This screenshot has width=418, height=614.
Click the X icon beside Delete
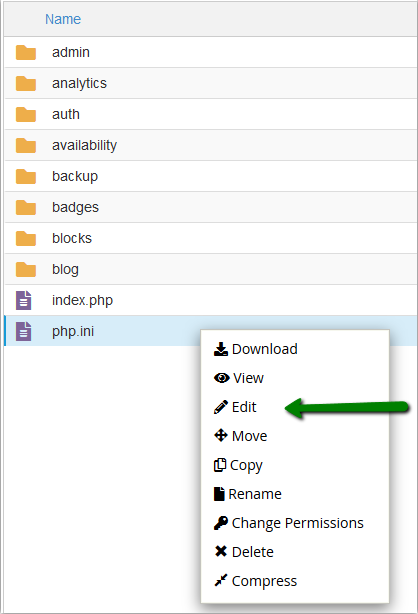pos(221,551)
